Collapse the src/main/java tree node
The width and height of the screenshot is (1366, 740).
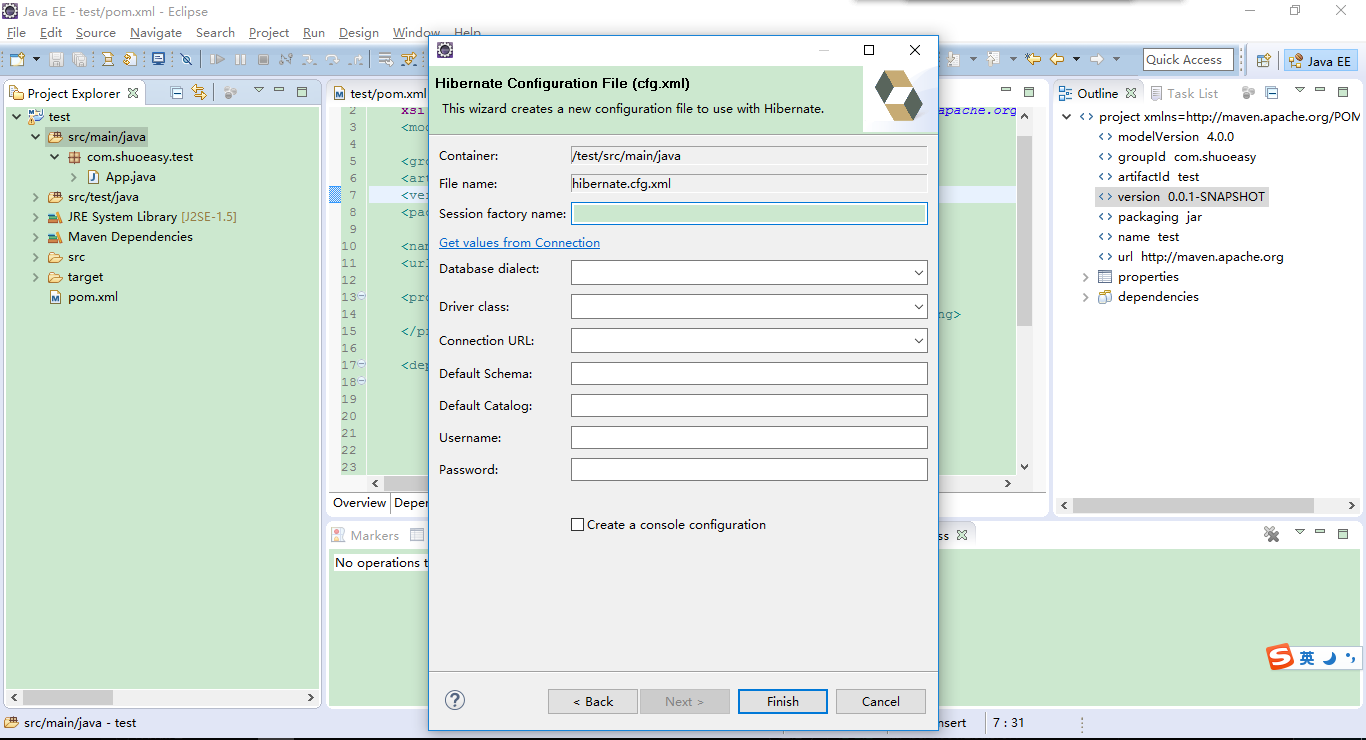click(36, 137)
